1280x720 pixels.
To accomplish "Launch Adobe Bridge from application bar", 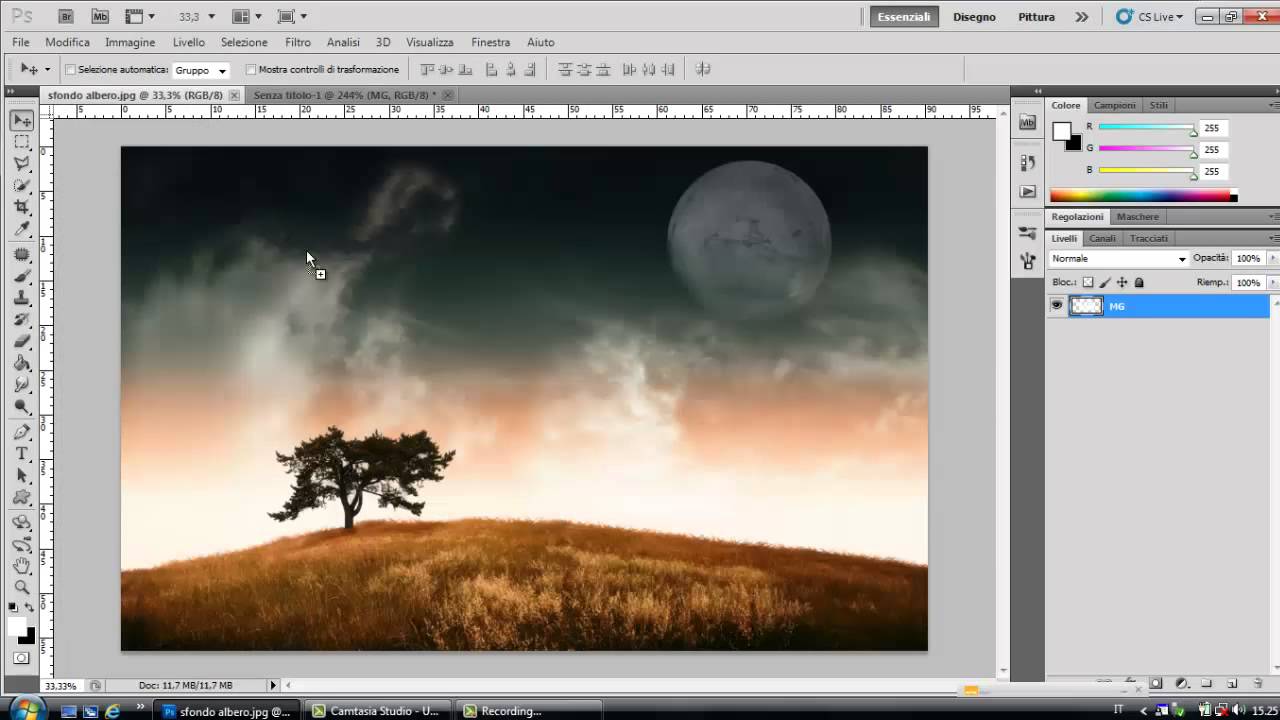I will point(66,16).
